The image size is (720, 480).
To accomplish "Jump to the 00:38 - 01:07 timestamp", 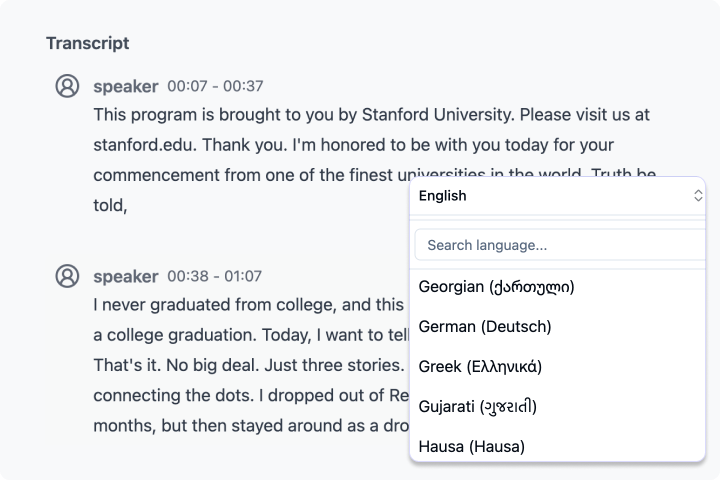I will coord(214,276).
